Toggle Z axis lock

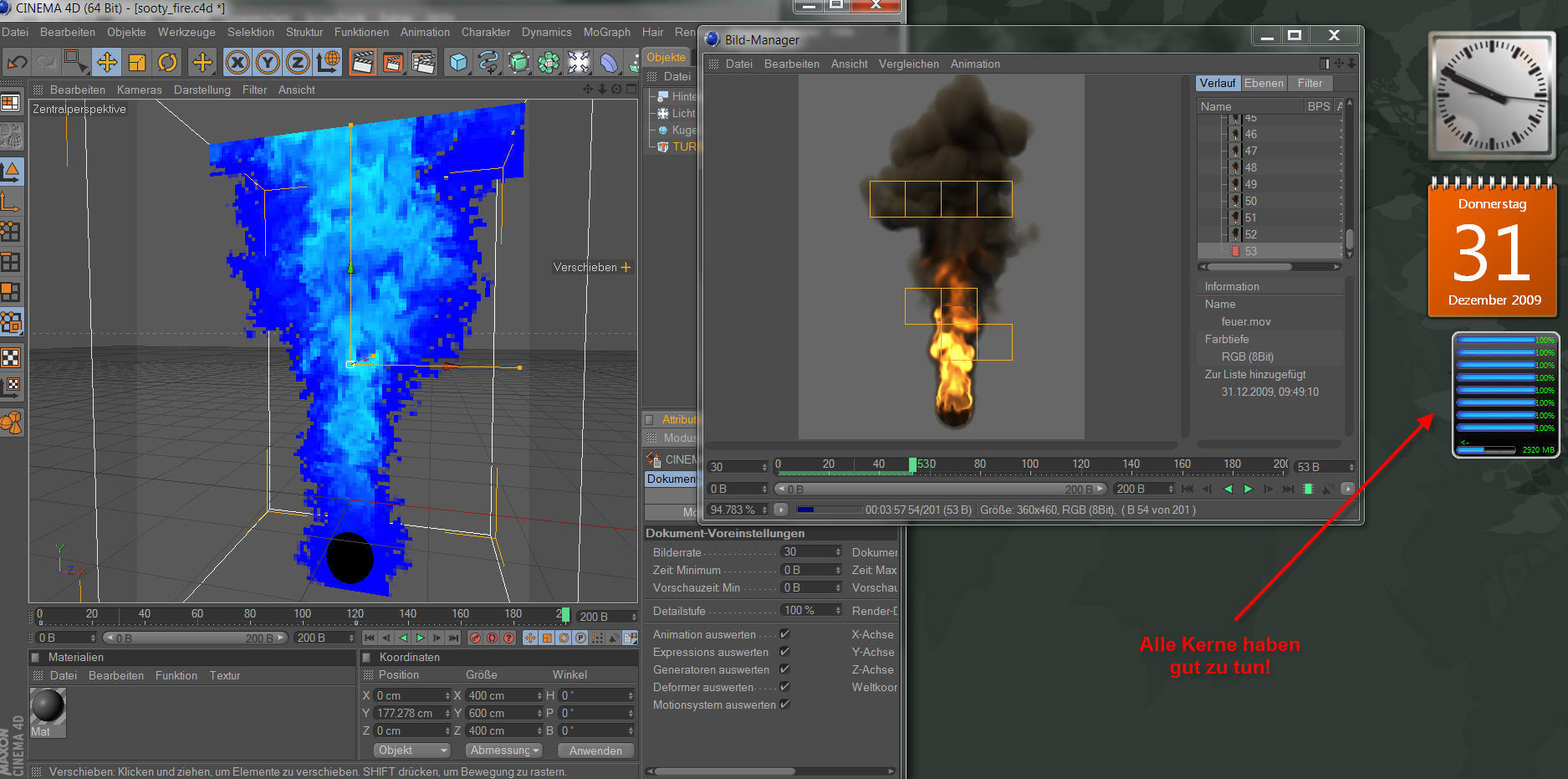pos(298,62)
